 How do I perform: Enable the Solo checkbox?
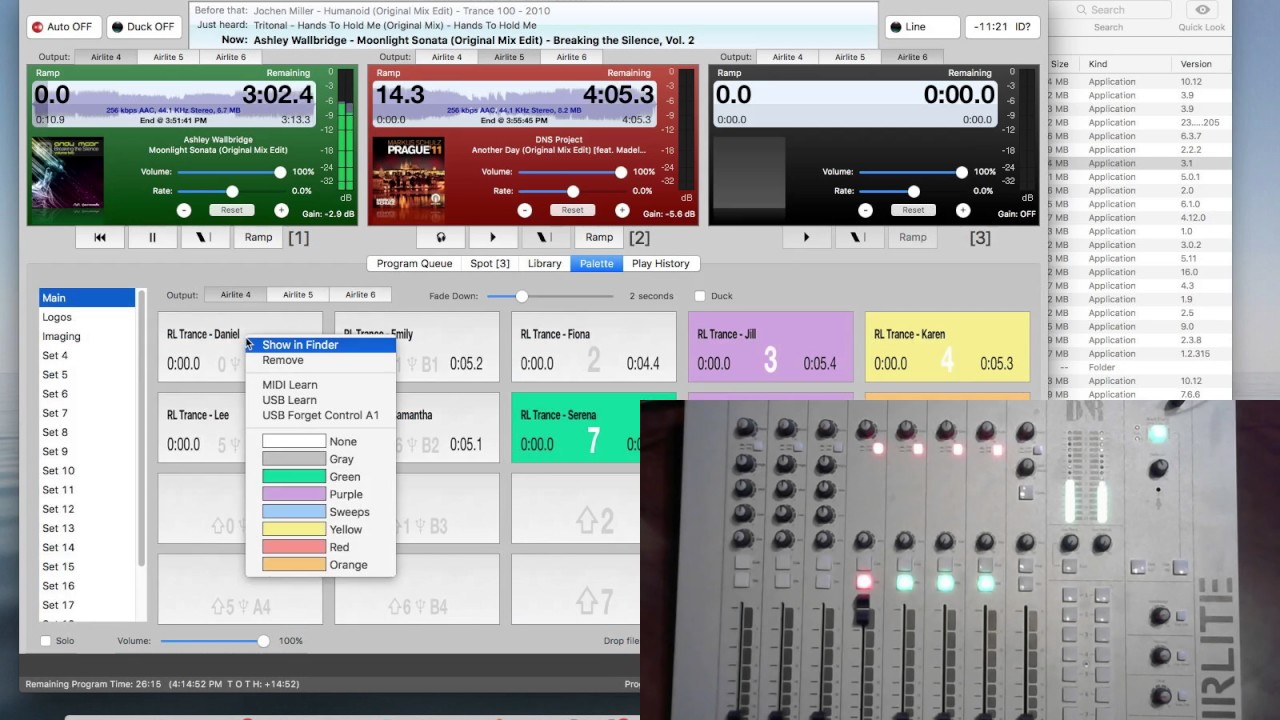click(45, 641)
